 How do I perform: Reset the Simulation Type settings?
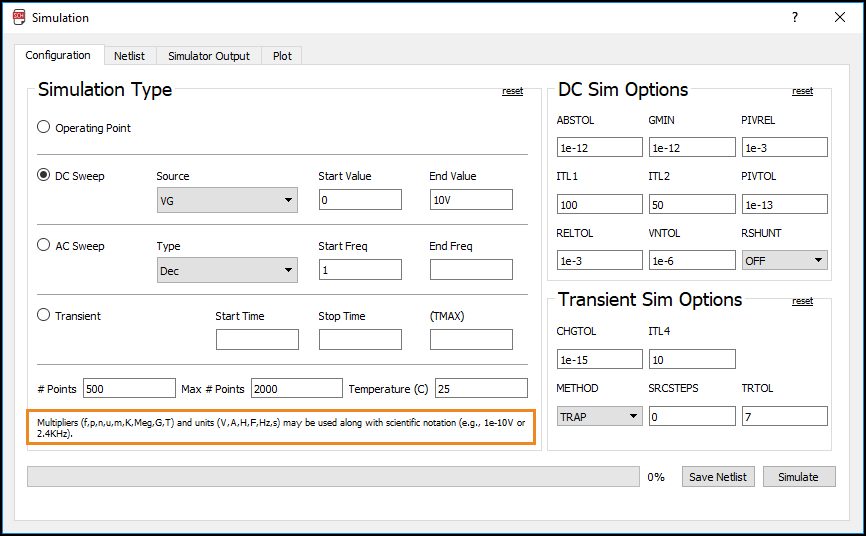(x=512, y=91)
